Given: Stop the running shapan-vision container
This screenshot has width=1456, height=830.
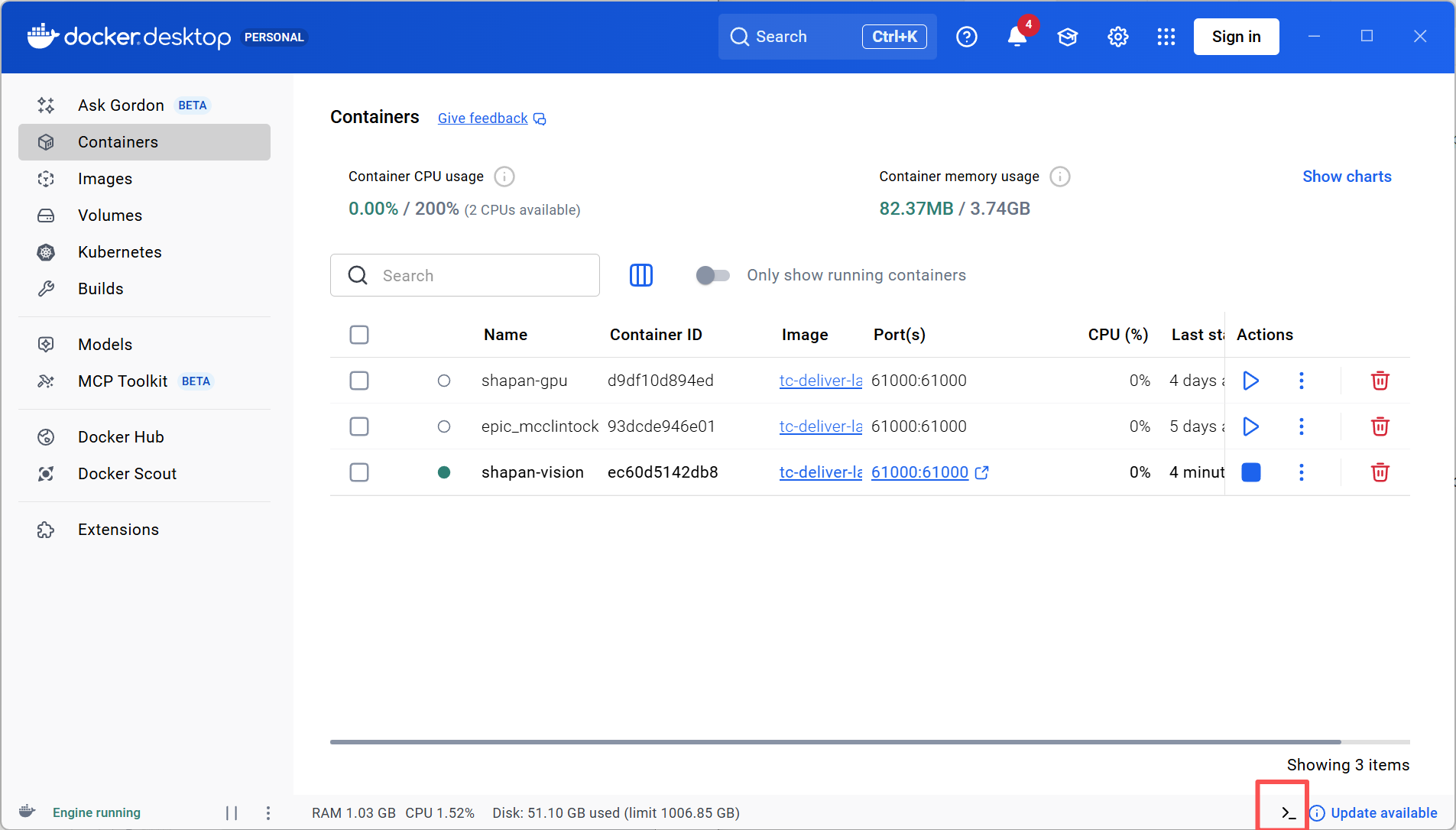Looking at the screenshot, I should (x=1250, y=472).
